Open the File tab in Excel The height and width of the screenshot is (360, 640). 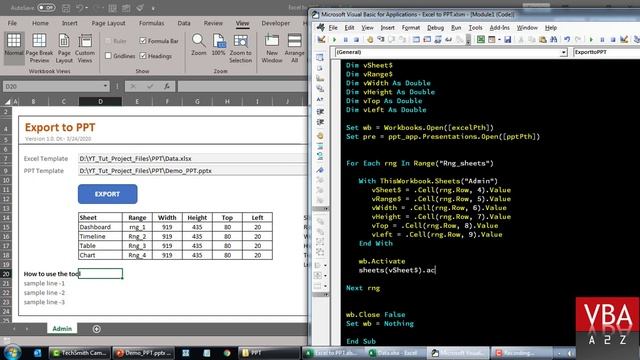(12, 23)
